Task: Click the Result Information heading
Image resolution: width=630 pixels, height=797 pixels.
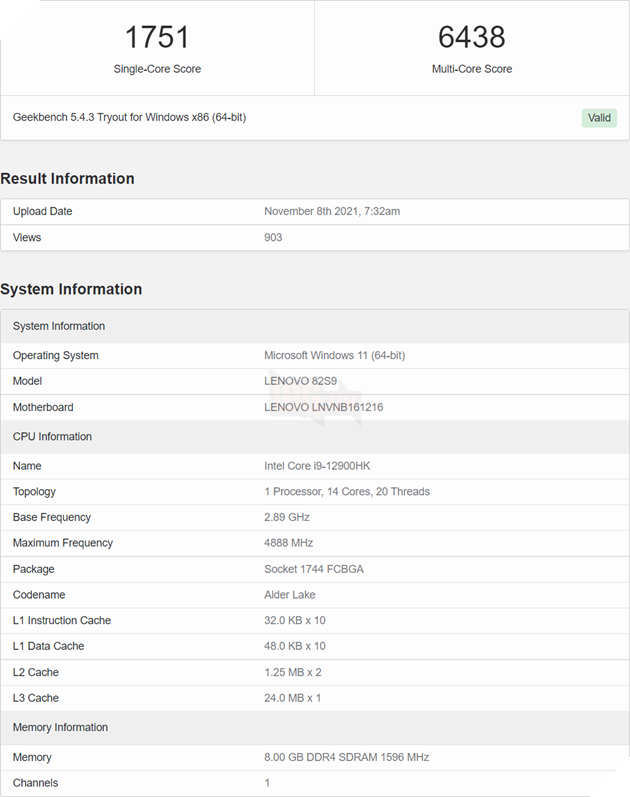Action: (67, 179)
